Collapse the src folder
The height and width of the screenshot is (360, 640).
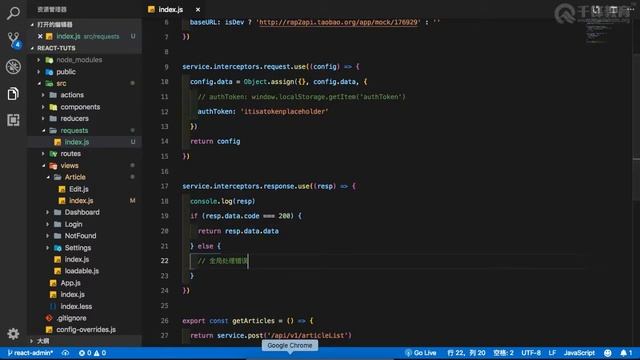tap(39, 84)
